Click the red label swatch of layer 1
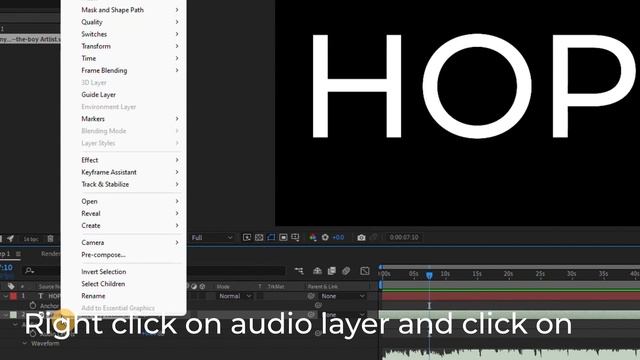Viewport: 640px width, 360px height. pos(13,296)
